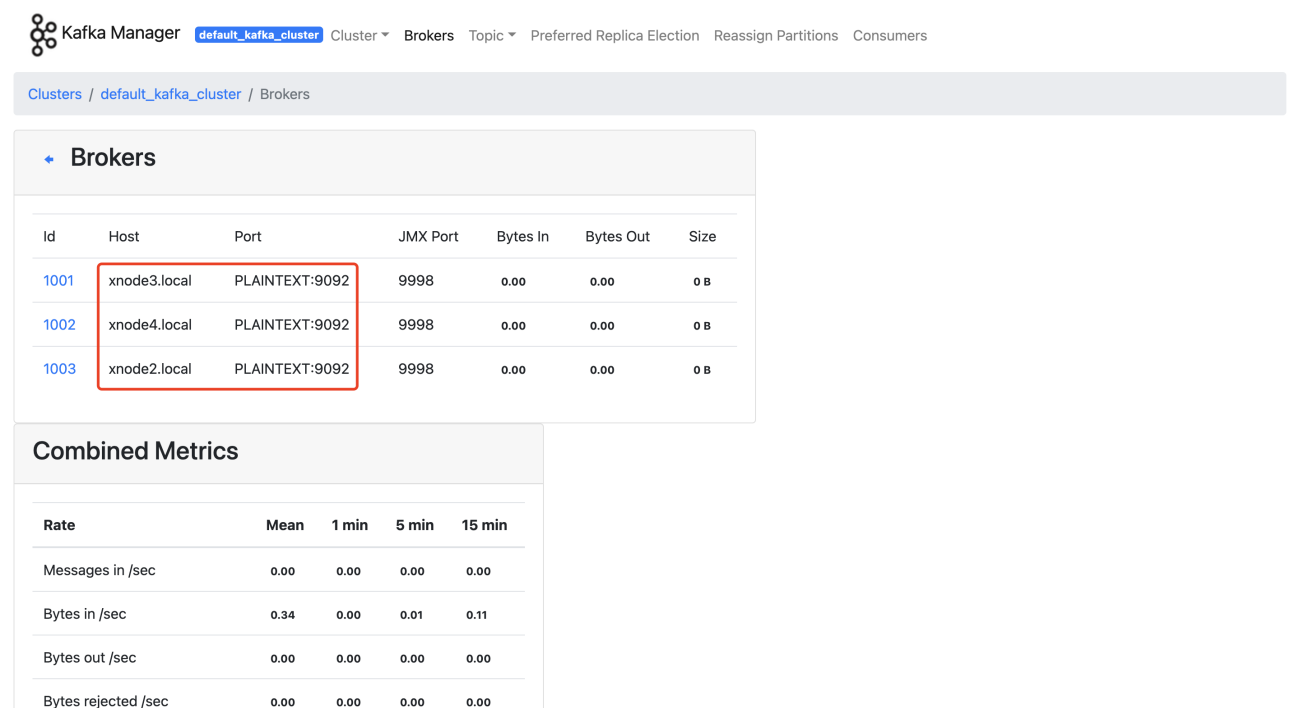Click the Host column header

click(x=124, y=237)
